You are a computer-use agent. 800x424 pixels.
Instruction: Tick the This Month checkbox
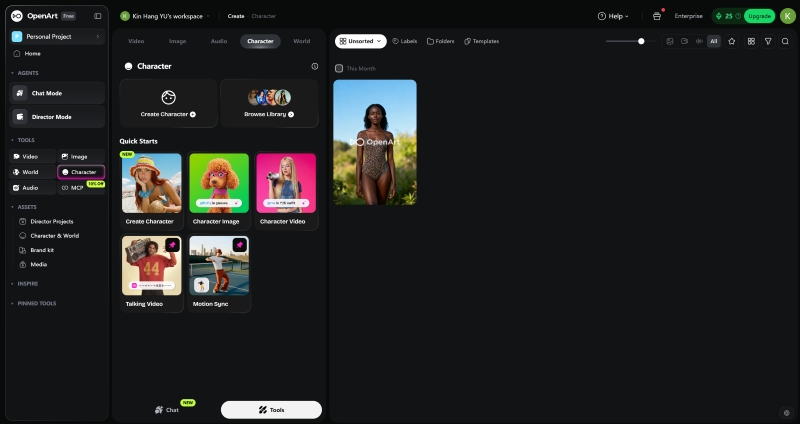pos(339,68)
